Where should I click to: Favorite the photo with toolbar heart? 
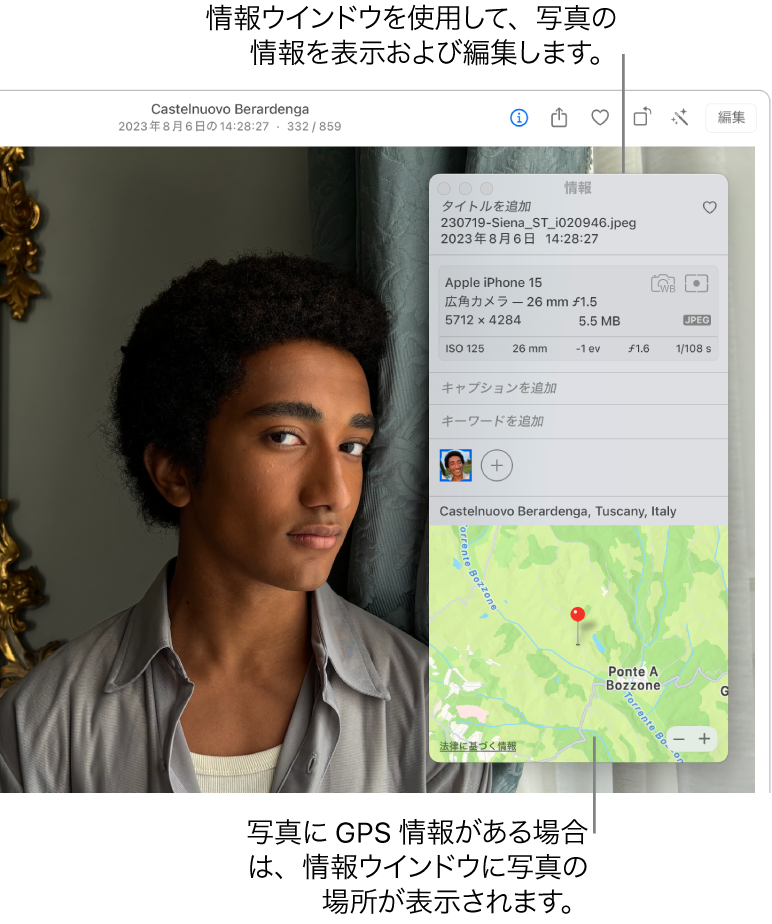[600, 118]
